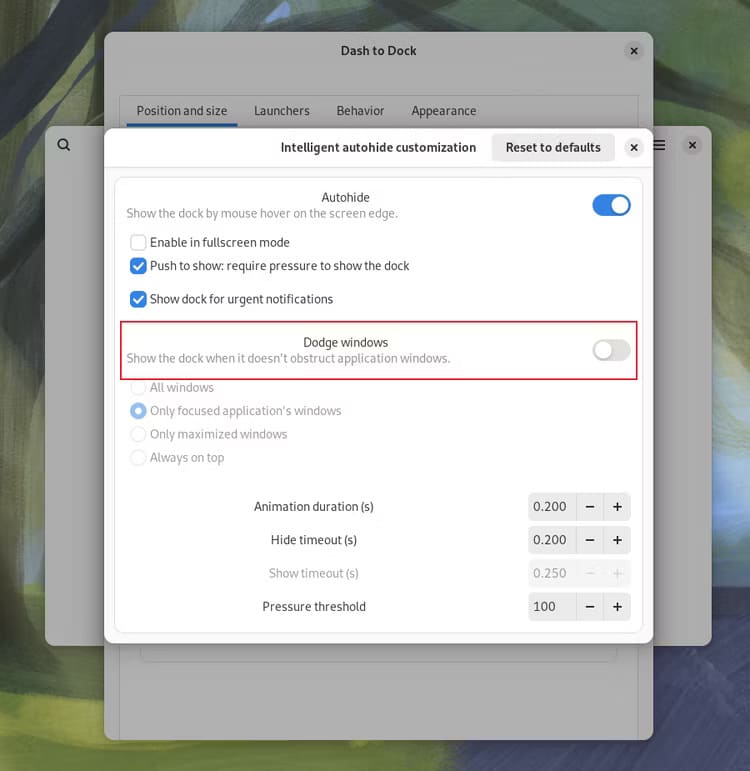Click the Hide timeout value field
The width and height of the screenshot is (750, 771).
(552, 540)
